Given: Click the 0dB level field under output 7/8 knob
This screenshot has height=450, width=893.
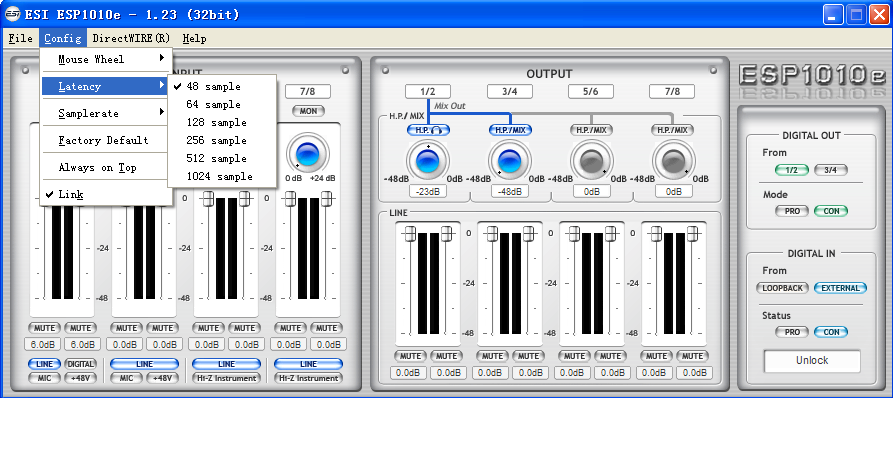Looking at the screenshot, I should [x=674, y=191].
